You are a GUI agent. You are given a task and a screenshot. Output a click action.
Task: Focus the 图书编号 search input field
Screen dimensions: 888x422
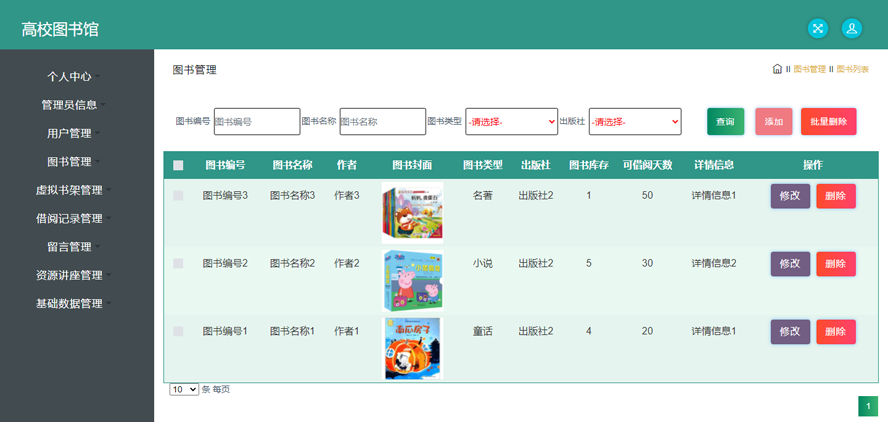257,121
